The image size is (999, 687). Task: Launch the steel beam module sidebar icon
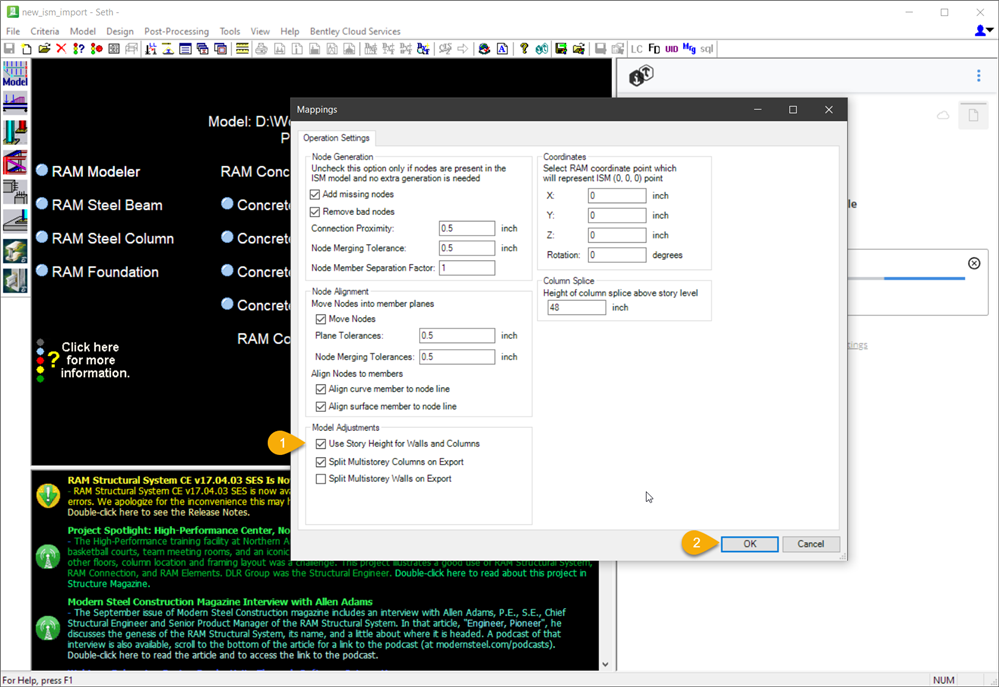(x=15, y=103)
